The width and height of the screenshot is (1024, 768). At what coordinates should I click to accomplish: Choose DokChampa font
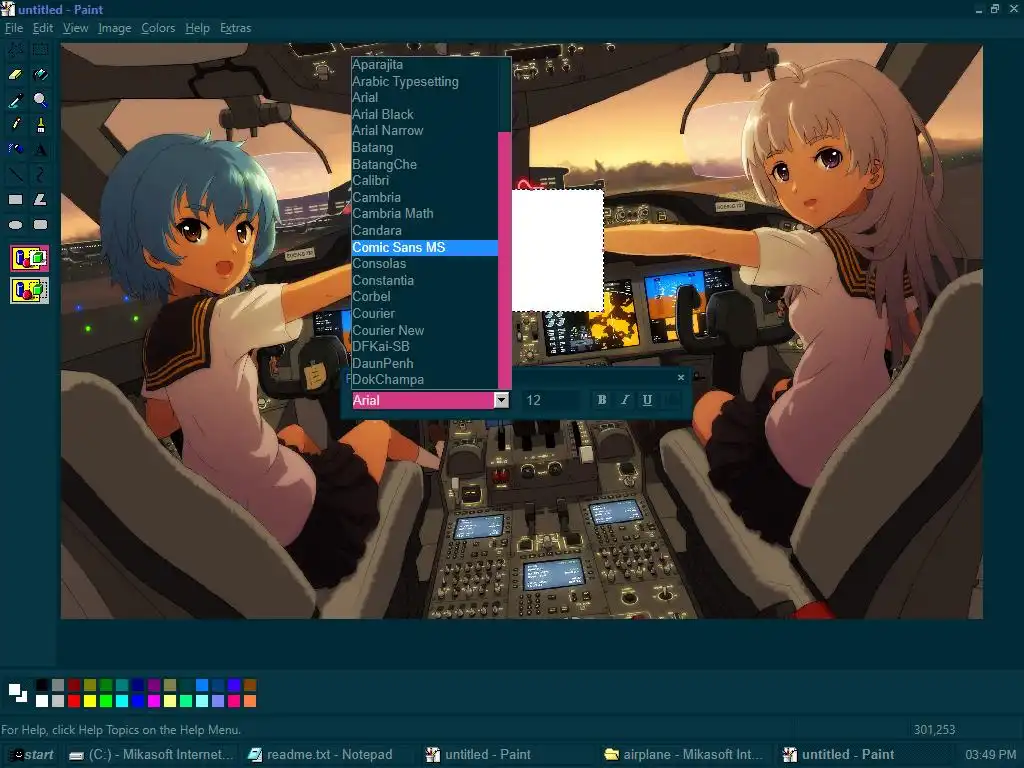[424, 379]
